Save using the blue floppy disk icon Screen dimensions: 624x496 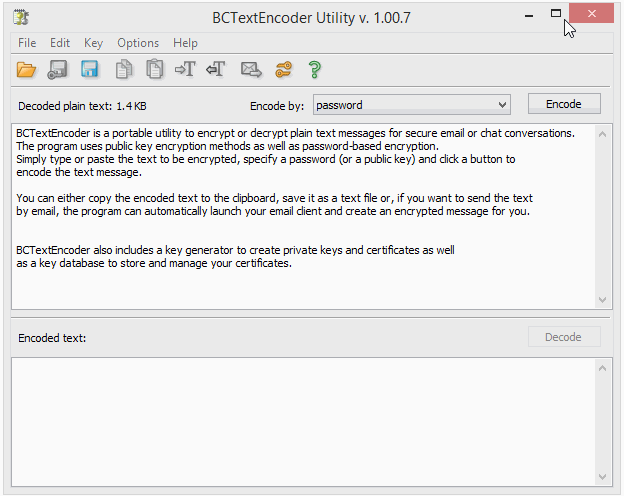(x=90, y=69)
